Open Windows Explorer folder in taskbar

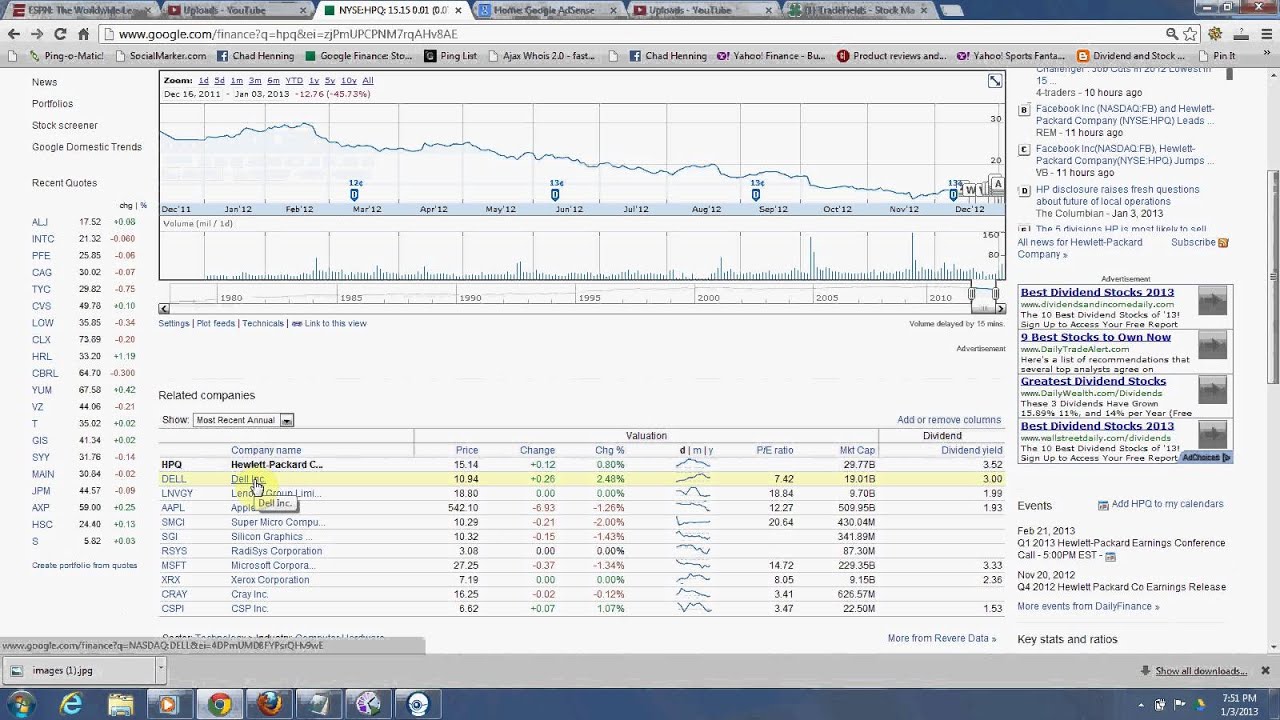pos(120,704)
